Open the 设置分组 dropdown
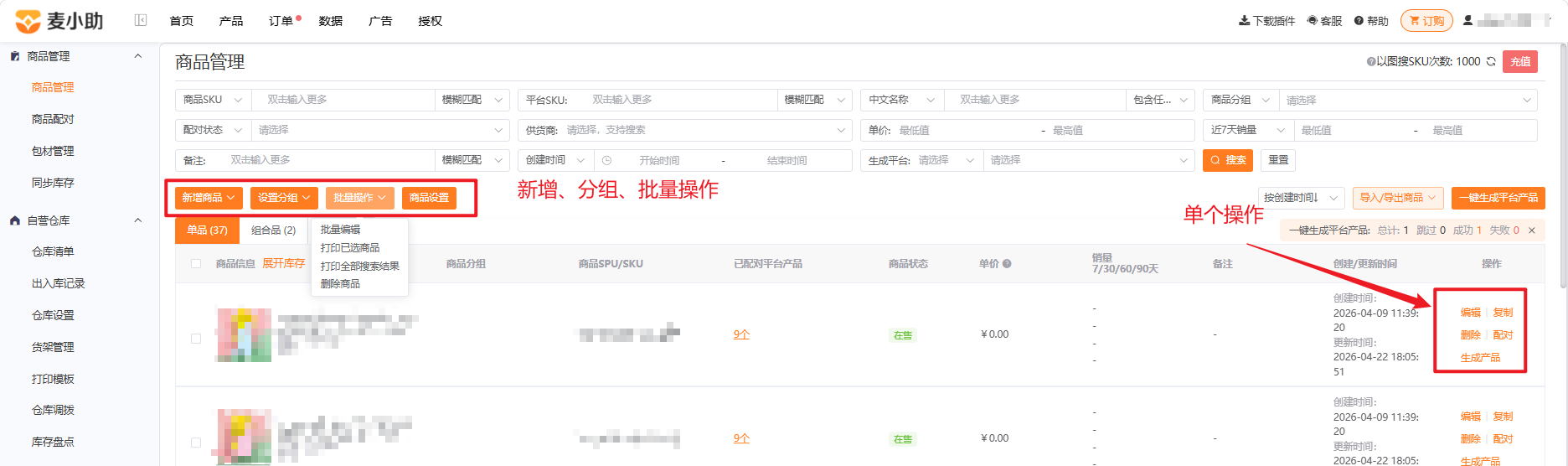This screenshot has width=1568, height=466. (284, 198)
